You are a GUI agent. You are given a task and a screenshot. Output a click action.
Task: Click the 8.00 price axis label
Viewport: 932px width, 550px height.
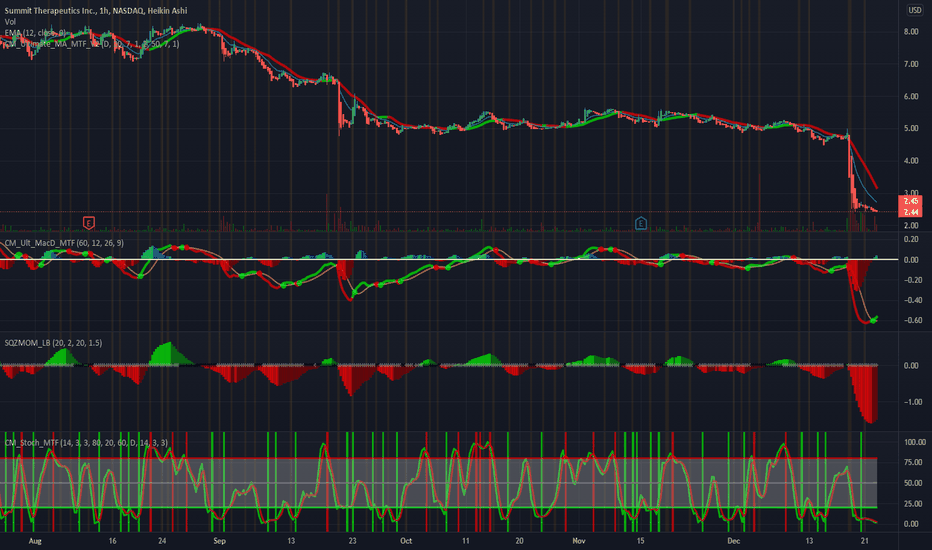pos(911,32)
